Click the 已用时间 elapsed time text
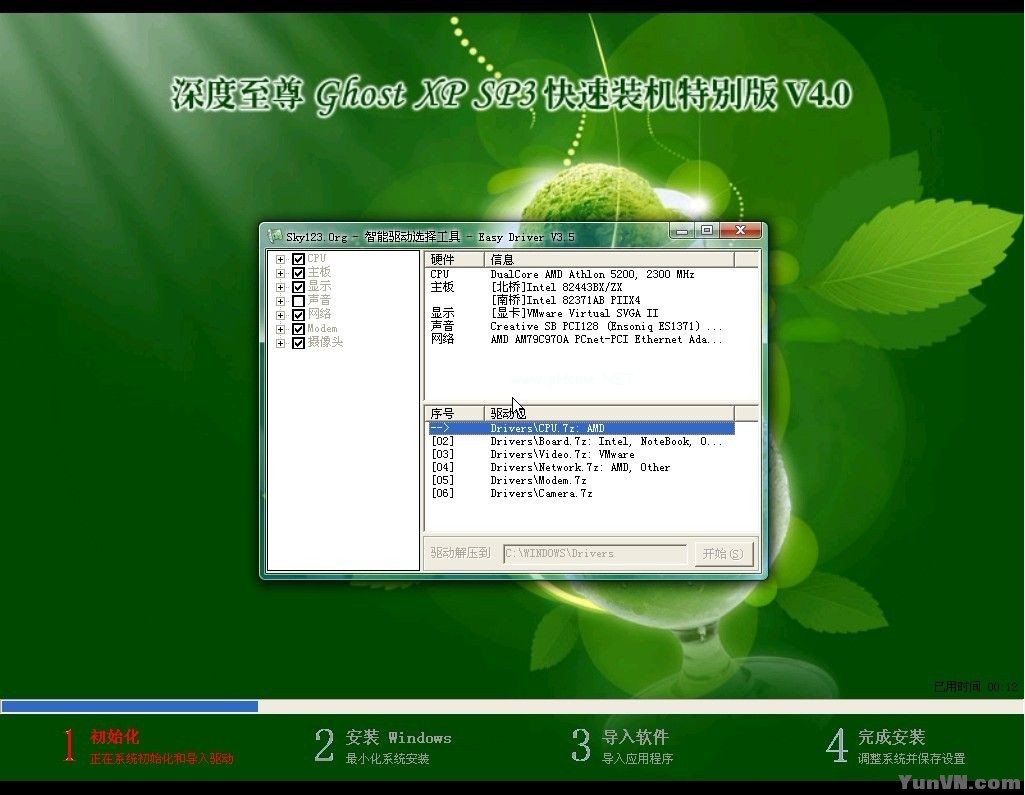Viewport: 1025px width, 795px height. coord(976,686)
